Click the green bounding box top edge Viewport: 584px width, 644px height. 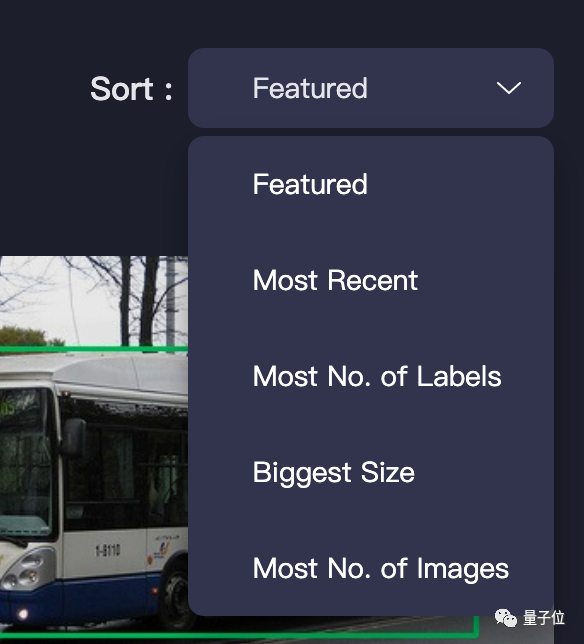point(94,349)
